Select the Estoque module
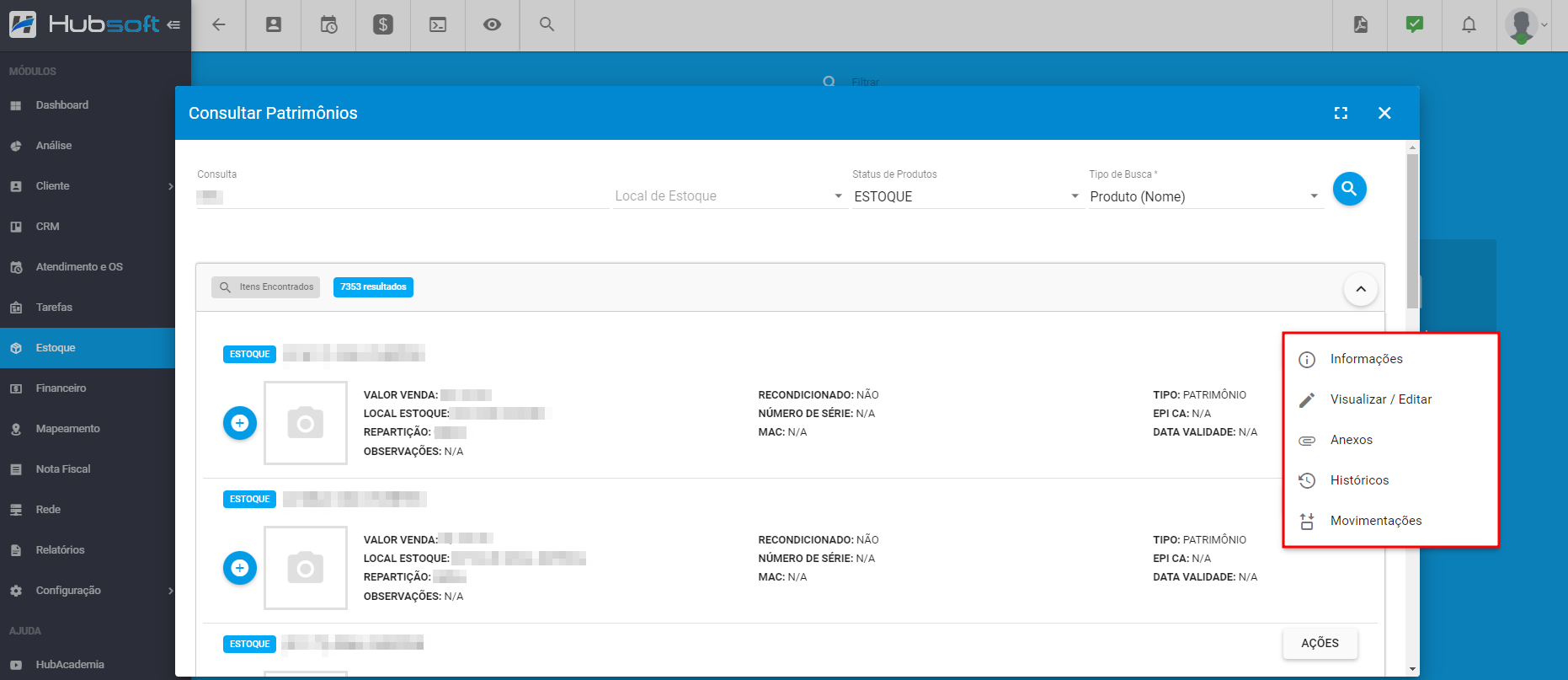 point(88,348)
